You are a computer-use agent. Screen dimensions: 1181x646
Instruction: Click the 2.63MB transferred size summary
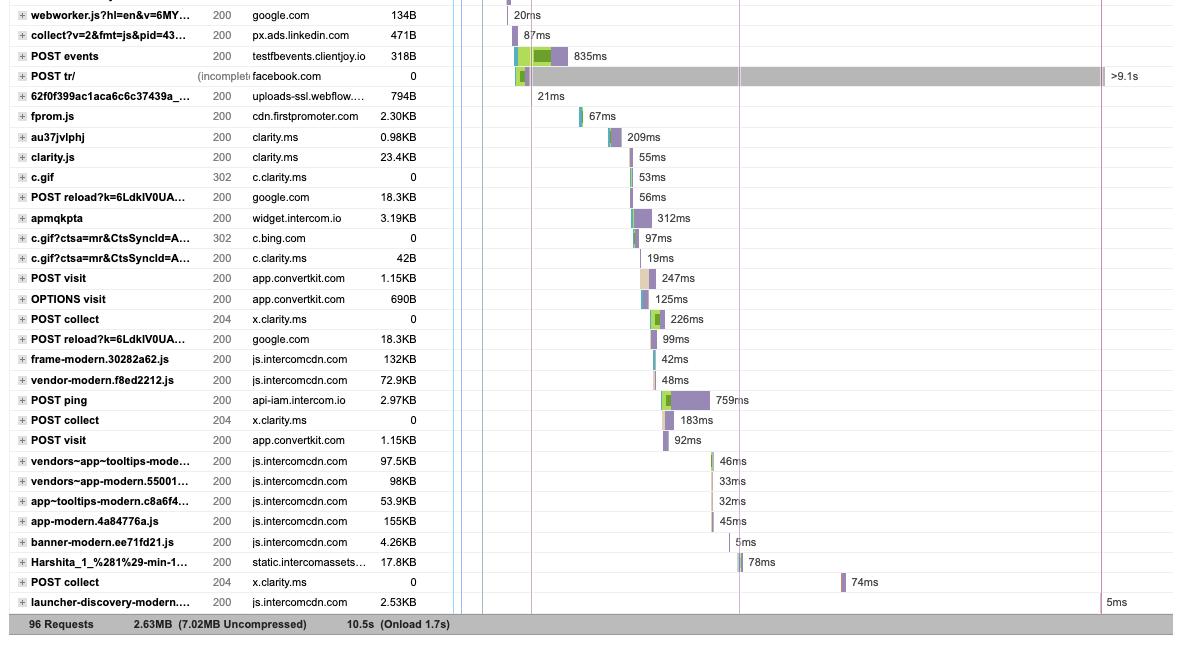[x=150, y=623]
